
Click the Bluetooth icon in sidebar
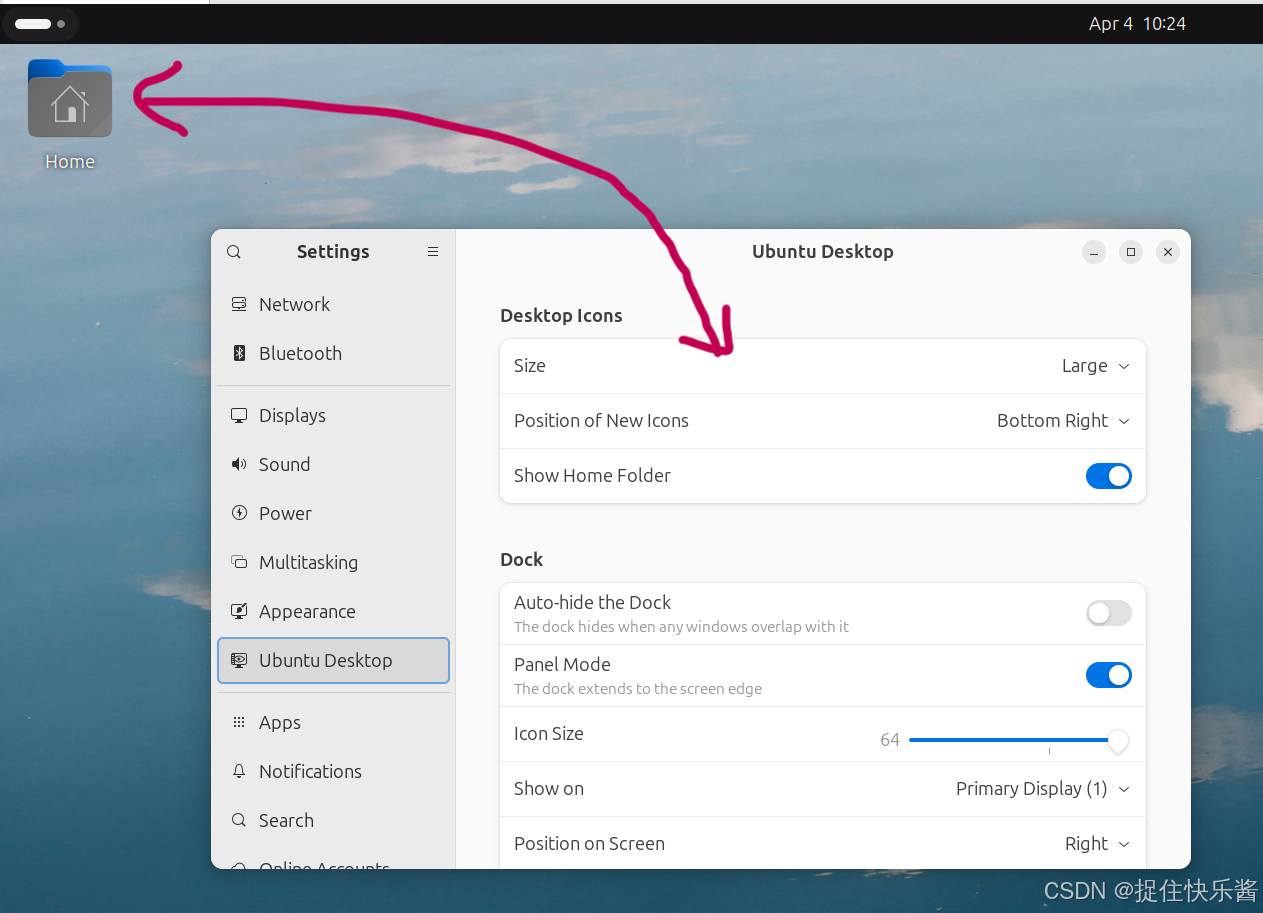239,353
